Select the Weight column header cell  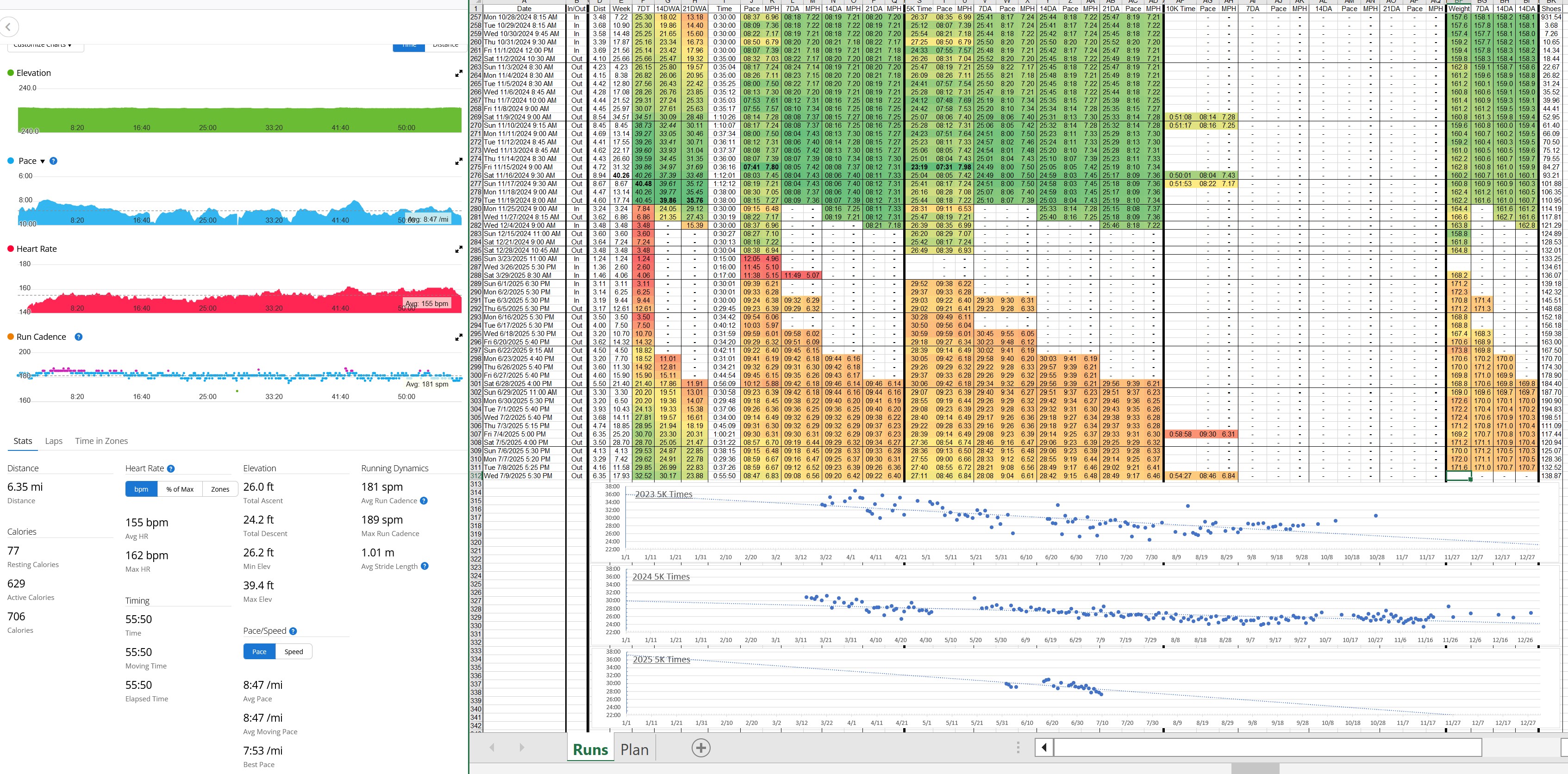pos(1458,9)
